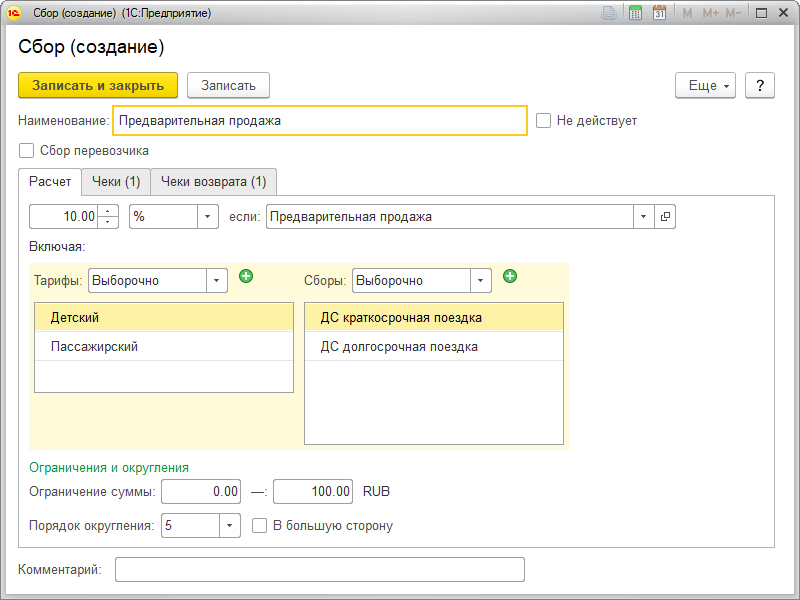Click the M+ memory button

coord(711,13)
